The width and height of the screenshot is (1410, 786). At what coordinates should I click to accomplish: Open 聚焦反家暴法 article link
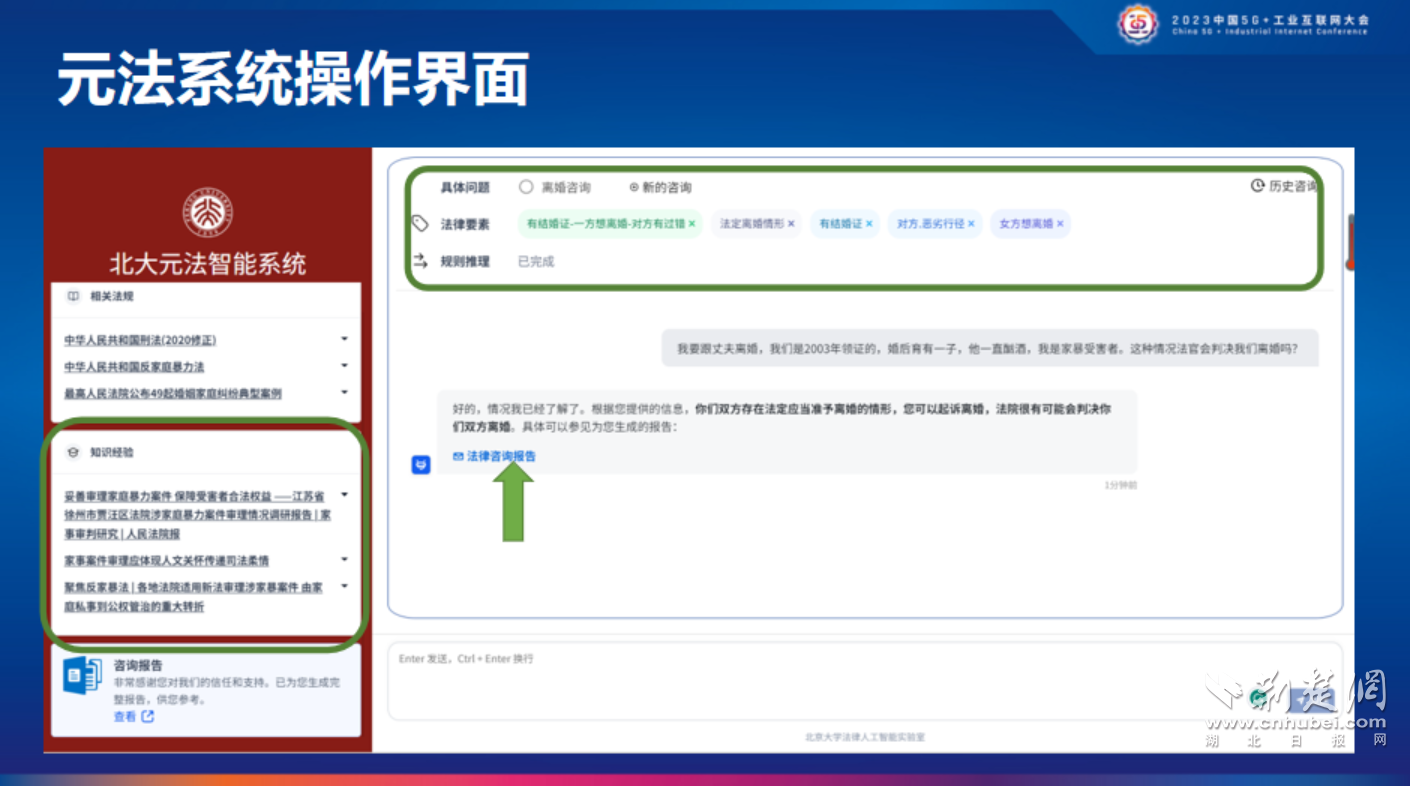193,597
